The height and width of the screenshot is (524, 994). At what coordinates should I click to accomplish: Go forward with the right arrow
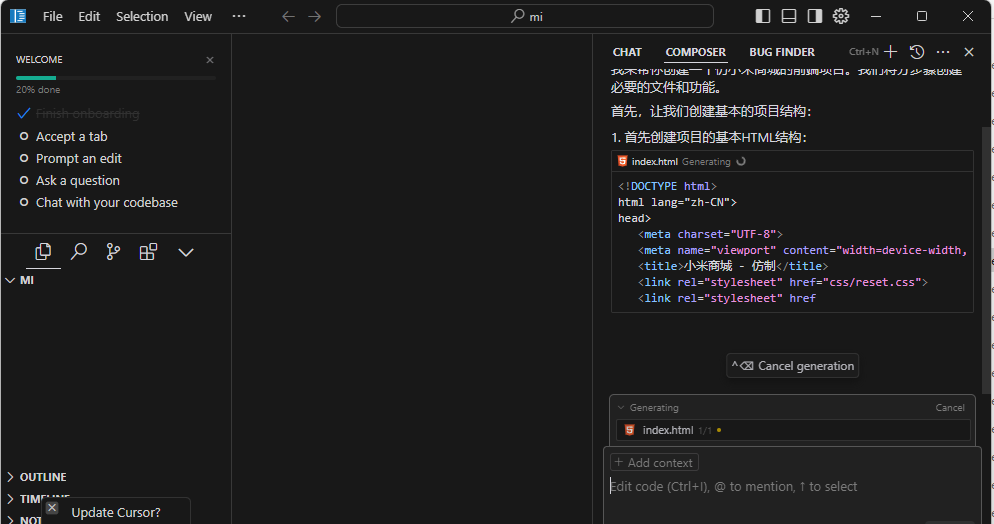pyautogui.click(x=314, y=16)
